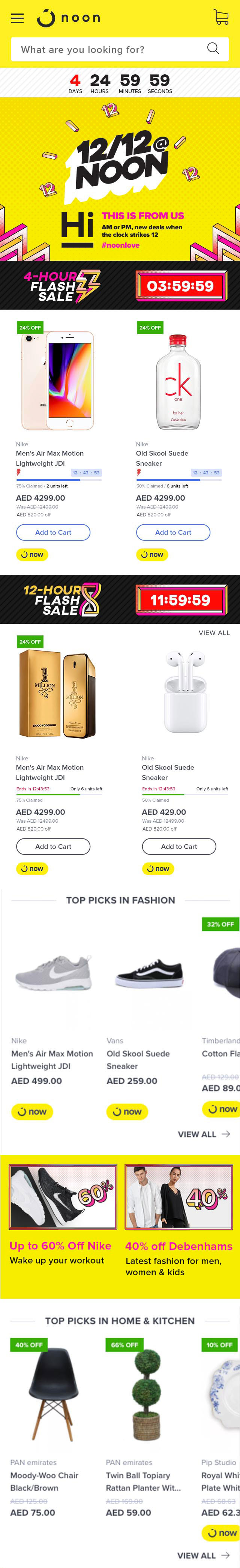Add the 1 Million perfume to cart

click(53, 847)
